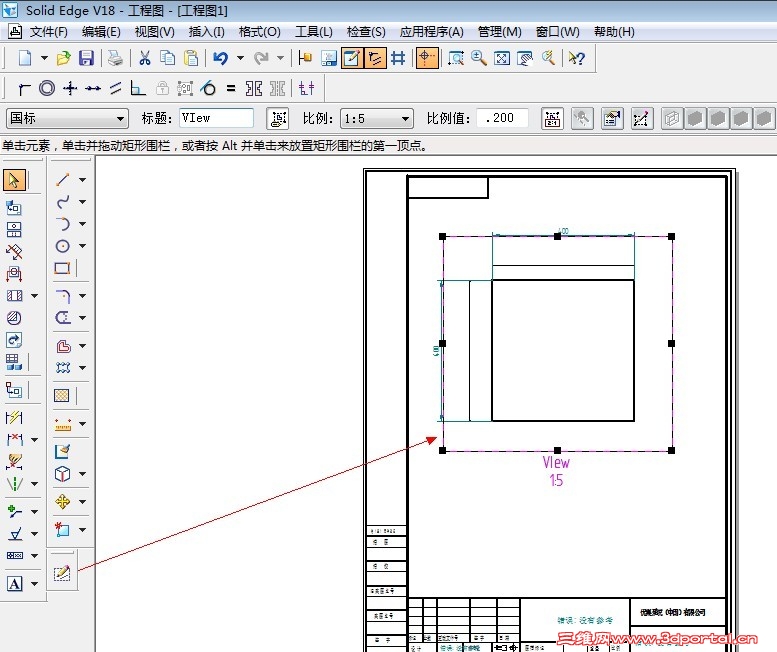Image resolution: width=777 pixels, height=652 pixels.
Task: Toggle the highlighted snap target button
Action: pos(427,58)
